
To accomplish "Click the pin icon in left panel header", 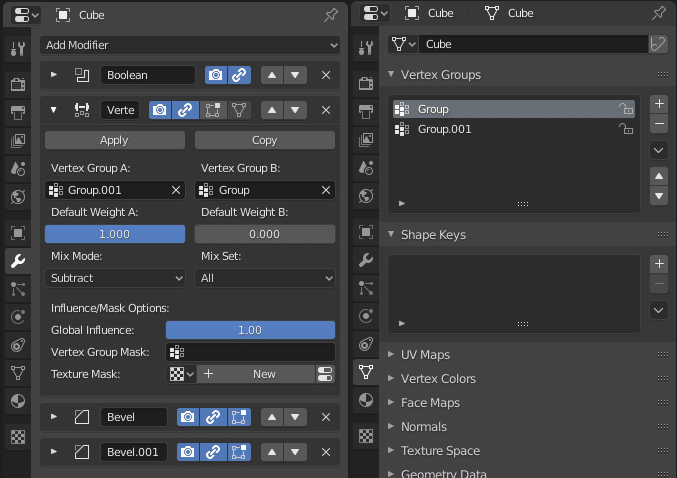I will click(x=331, y=15).
